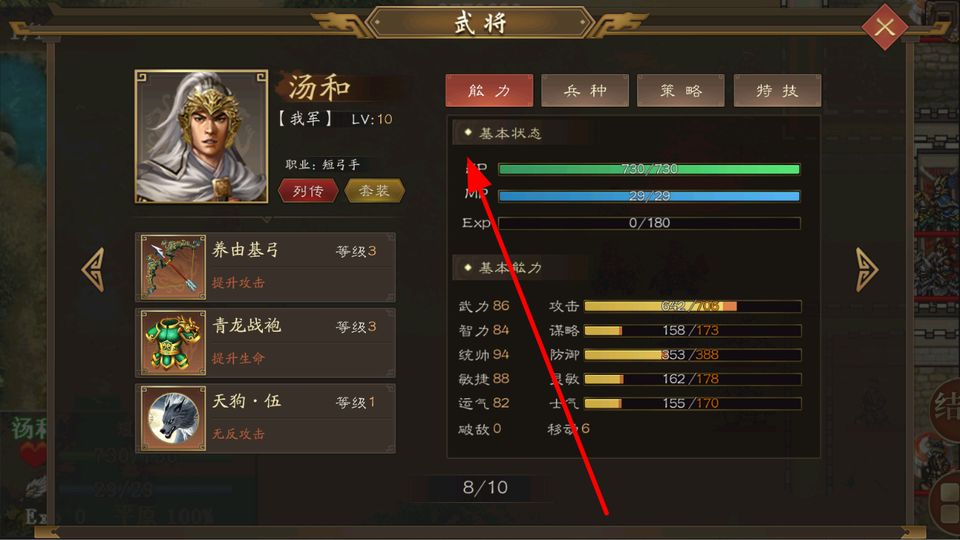Click the 天狗·伍 wolf accessory icon

(x=173, y=418)
